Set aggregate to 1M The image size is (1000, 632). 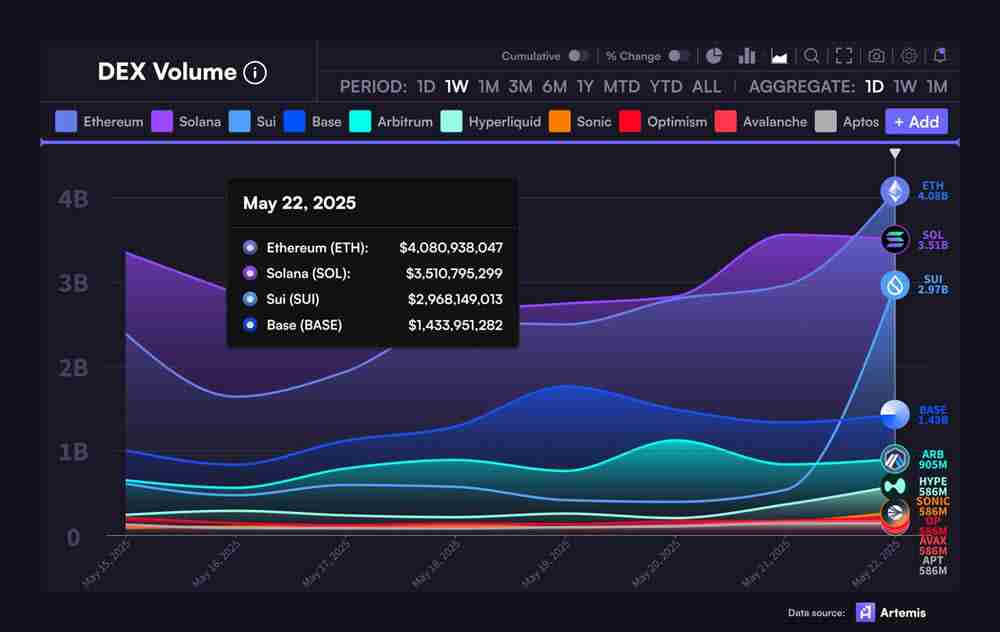(936, 87)
